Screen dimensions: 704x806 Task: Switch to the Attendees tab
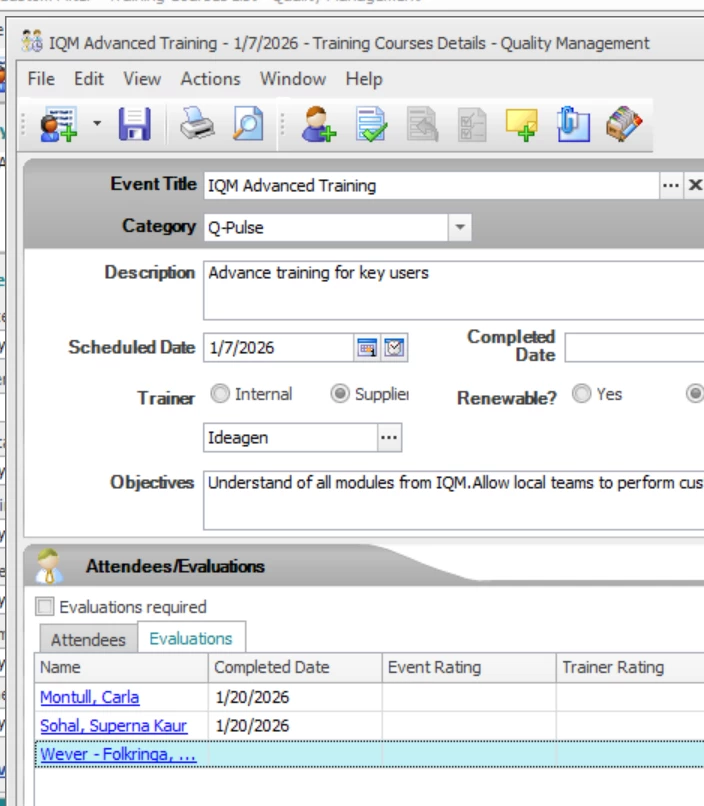click(88, 640)
